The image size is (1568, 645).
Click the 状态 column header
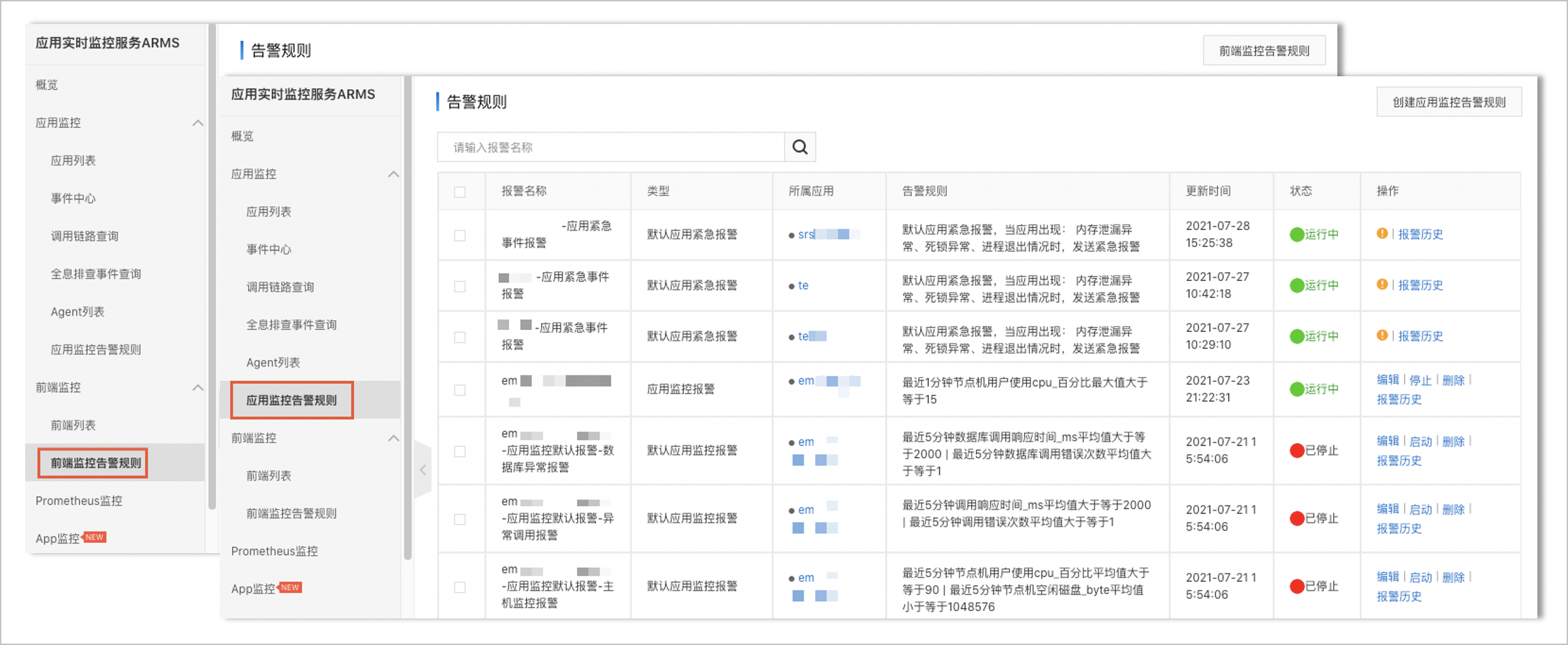pyautogui.click(x=1301, y=191)
